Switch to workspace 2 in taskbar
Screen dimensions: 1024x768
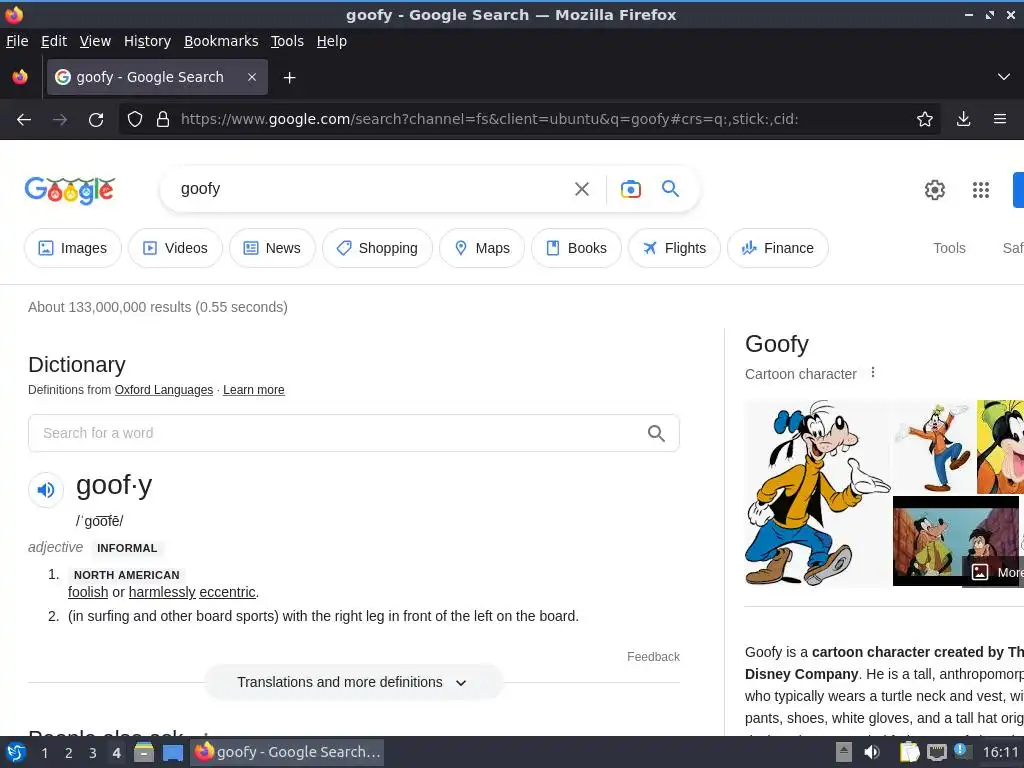tap(69, 753)
